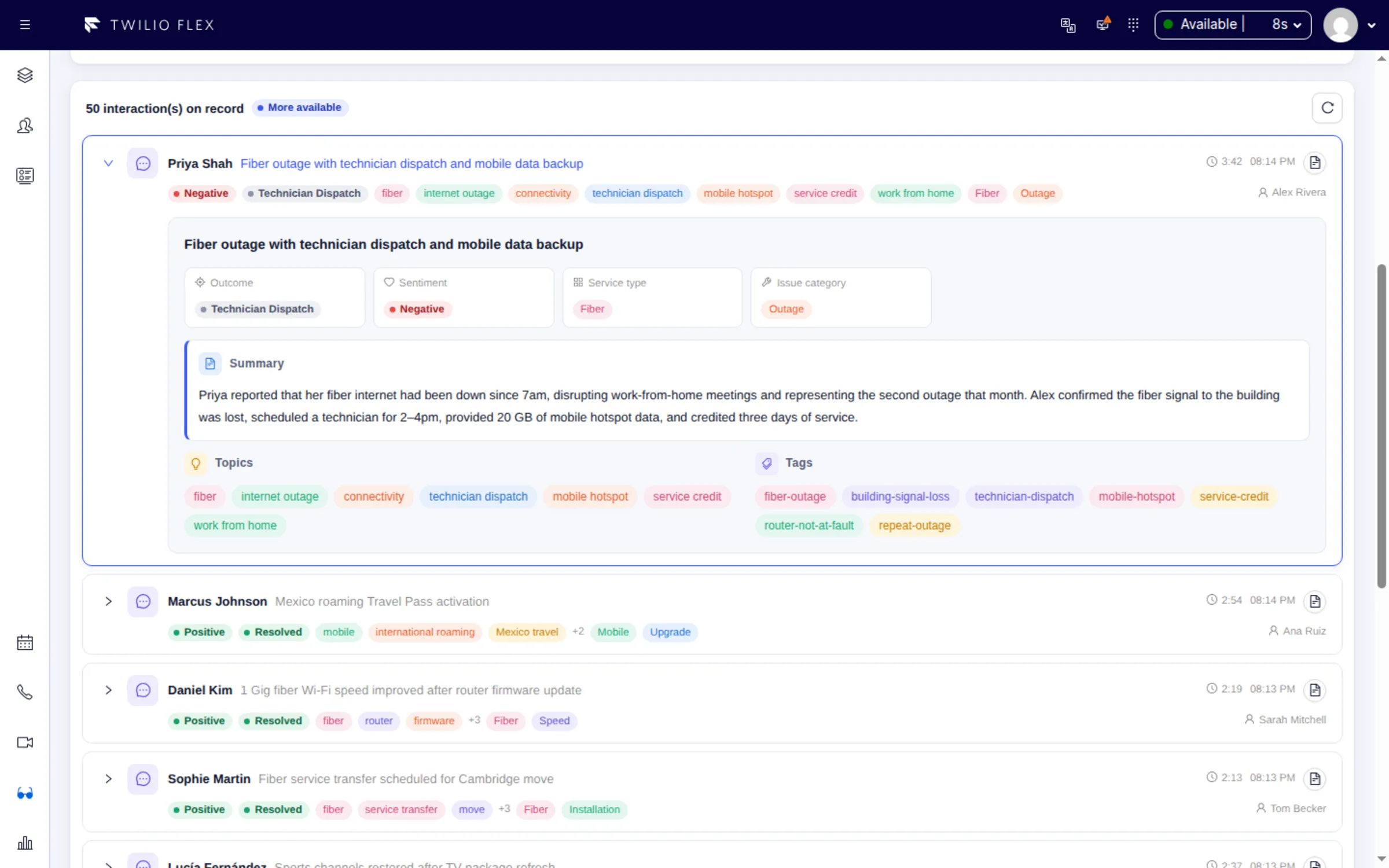This screenshot has width=1389, height=868.
Task: Open the phone sidebar icon
Action: (25, 692)
